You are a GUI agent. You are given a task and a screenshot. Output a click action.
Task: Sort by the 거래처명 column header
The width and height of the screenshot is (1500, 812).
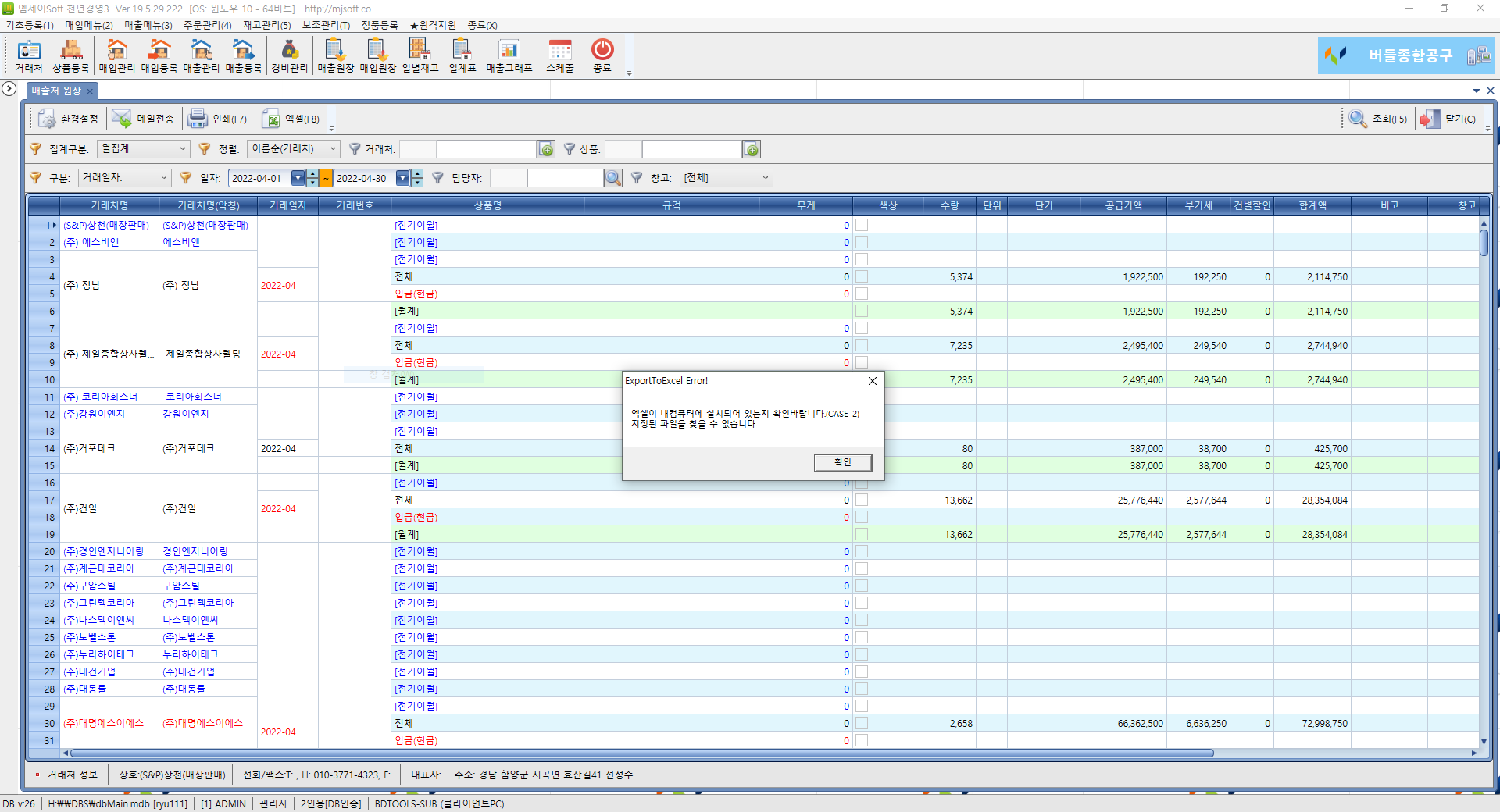click(x=109, y=205)
